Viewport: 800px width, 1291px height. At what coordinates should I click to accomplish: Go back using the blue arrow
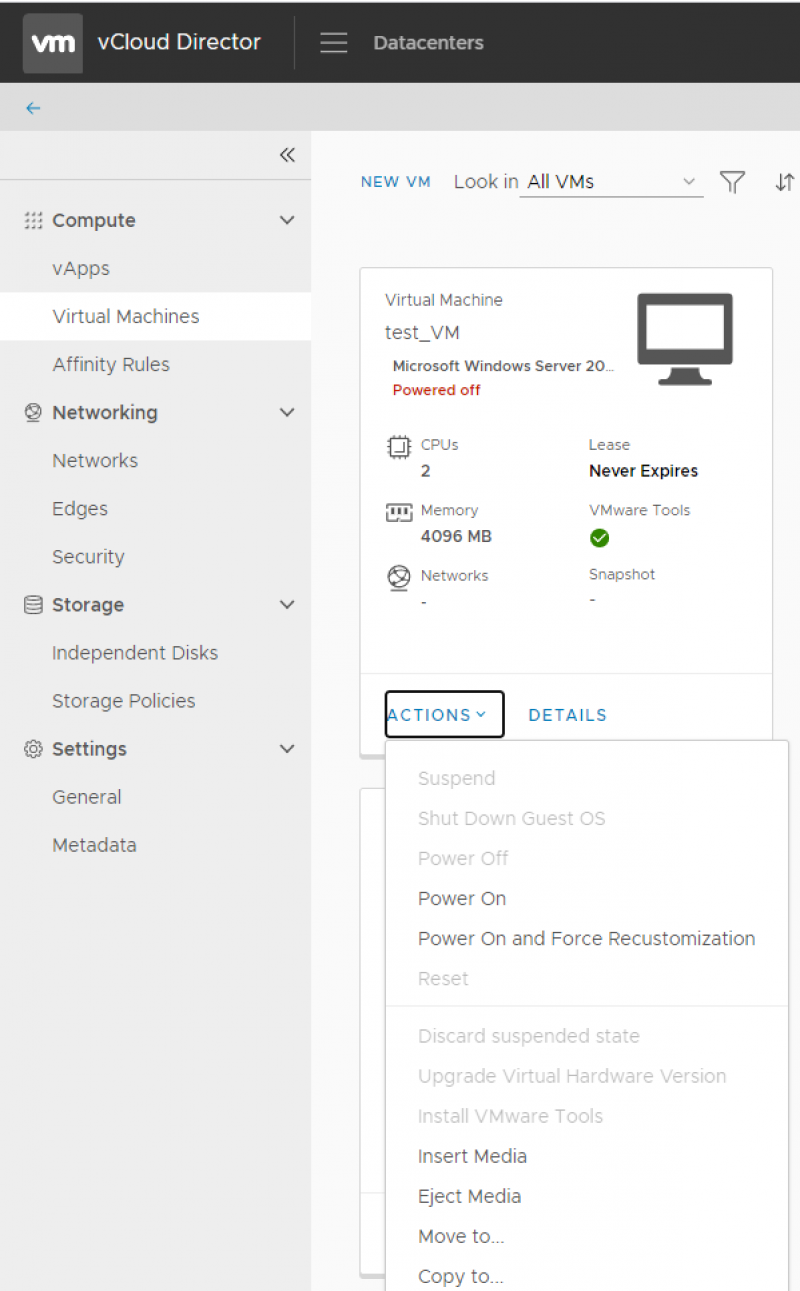coord(33,108)
